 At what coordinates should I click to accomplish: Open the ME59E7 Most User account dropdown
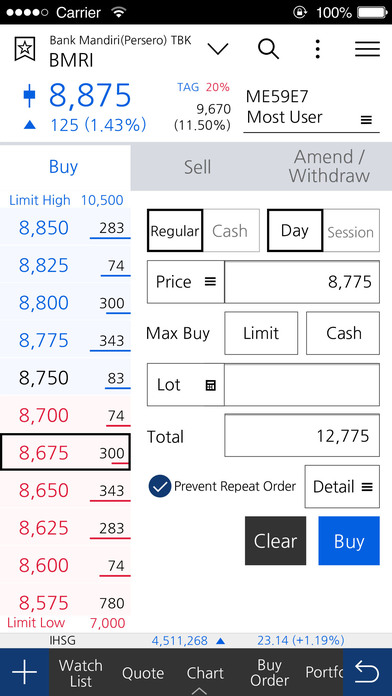[x=311, y=108]
